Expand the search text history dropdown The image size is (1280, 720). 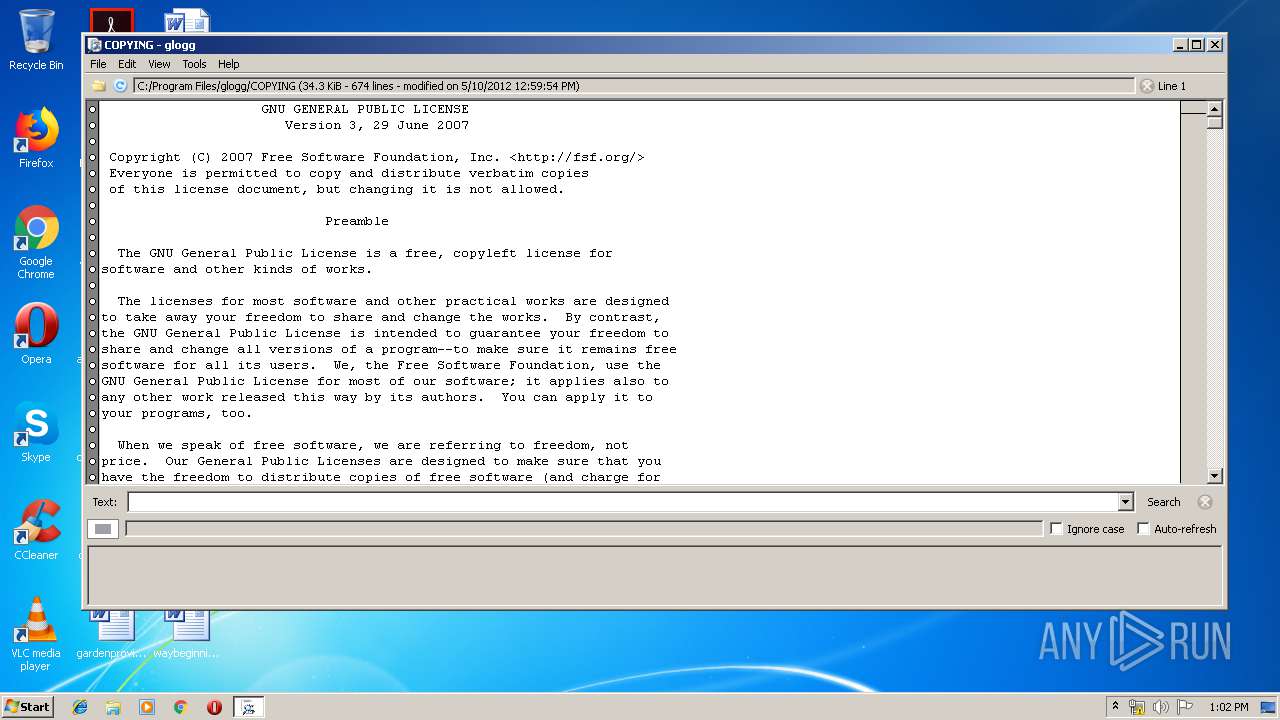tap(1125, 502)
